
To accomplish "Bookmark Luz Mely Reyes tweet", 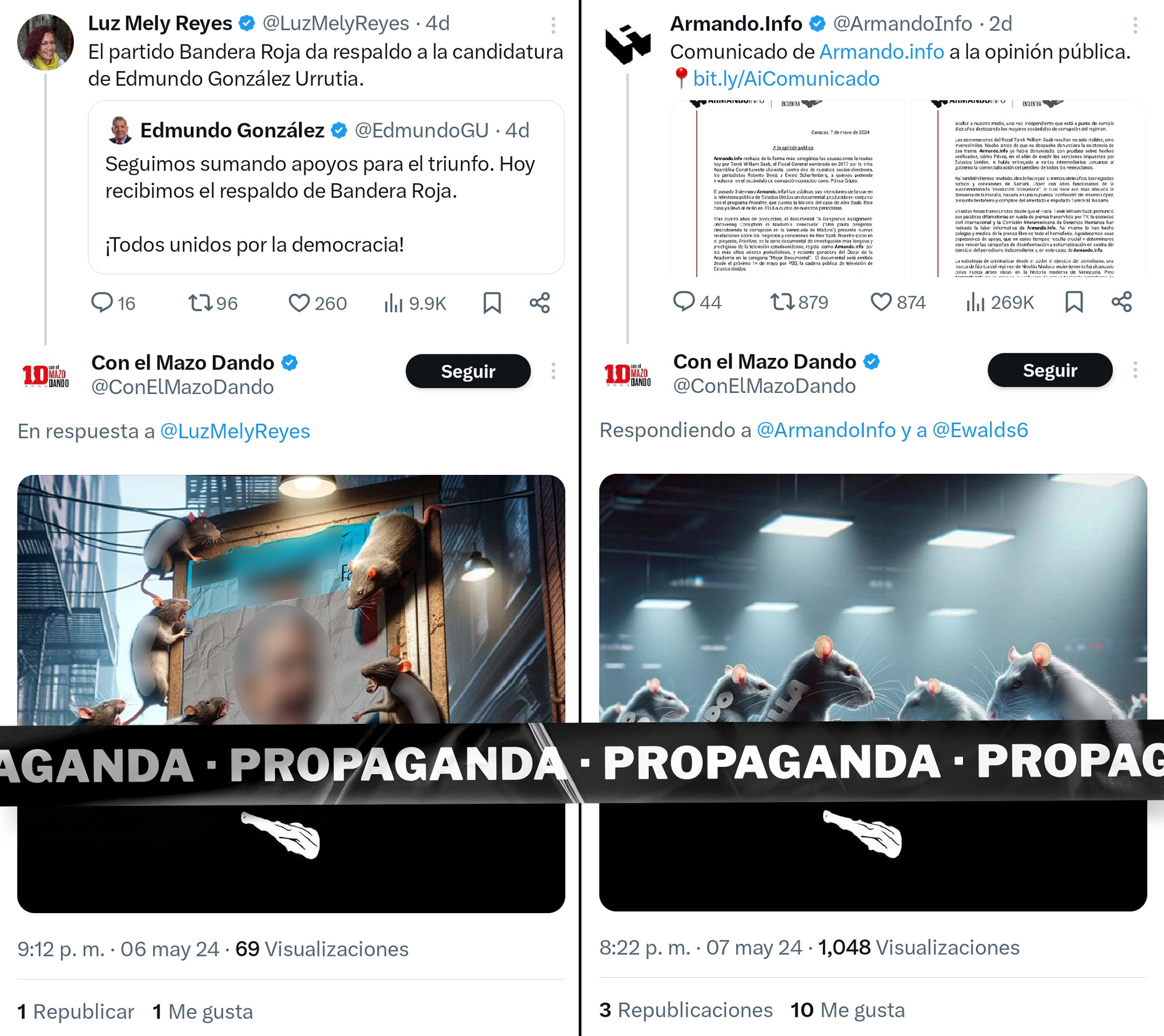I will 492,303.
